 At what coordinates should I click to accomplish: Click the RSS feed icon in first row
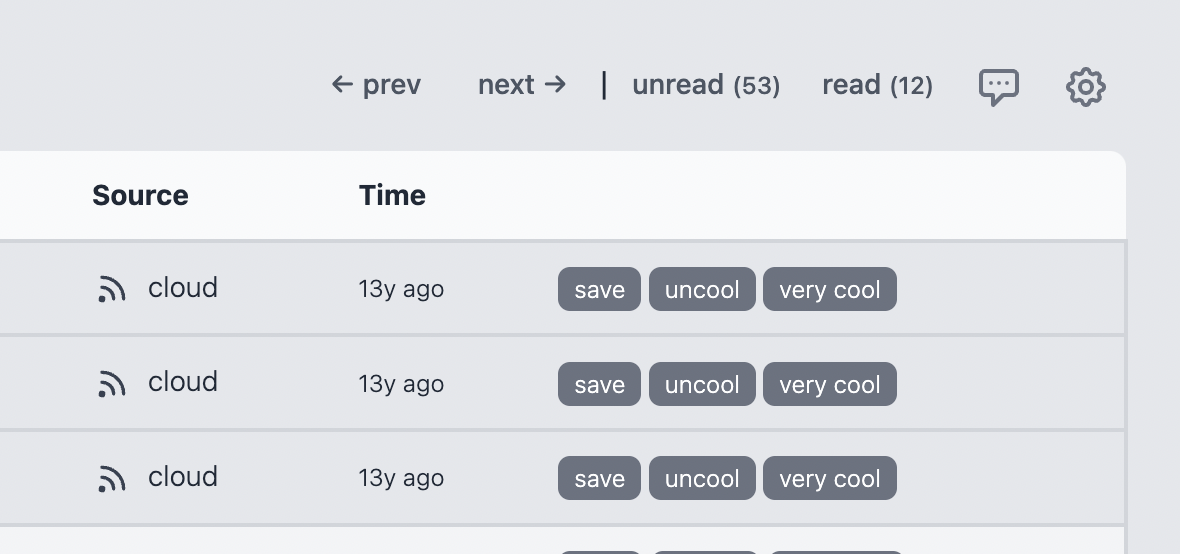[111, 289]
